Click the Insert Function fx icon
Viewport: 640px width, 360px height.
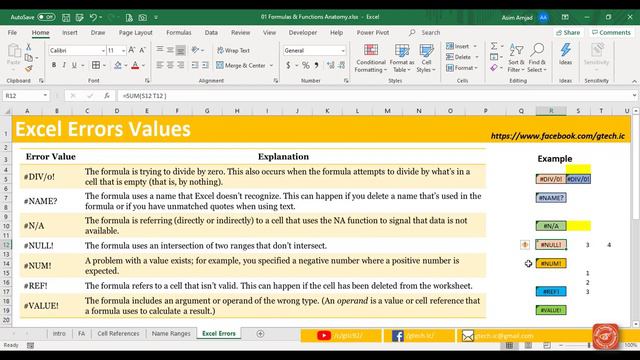(107, 96)
